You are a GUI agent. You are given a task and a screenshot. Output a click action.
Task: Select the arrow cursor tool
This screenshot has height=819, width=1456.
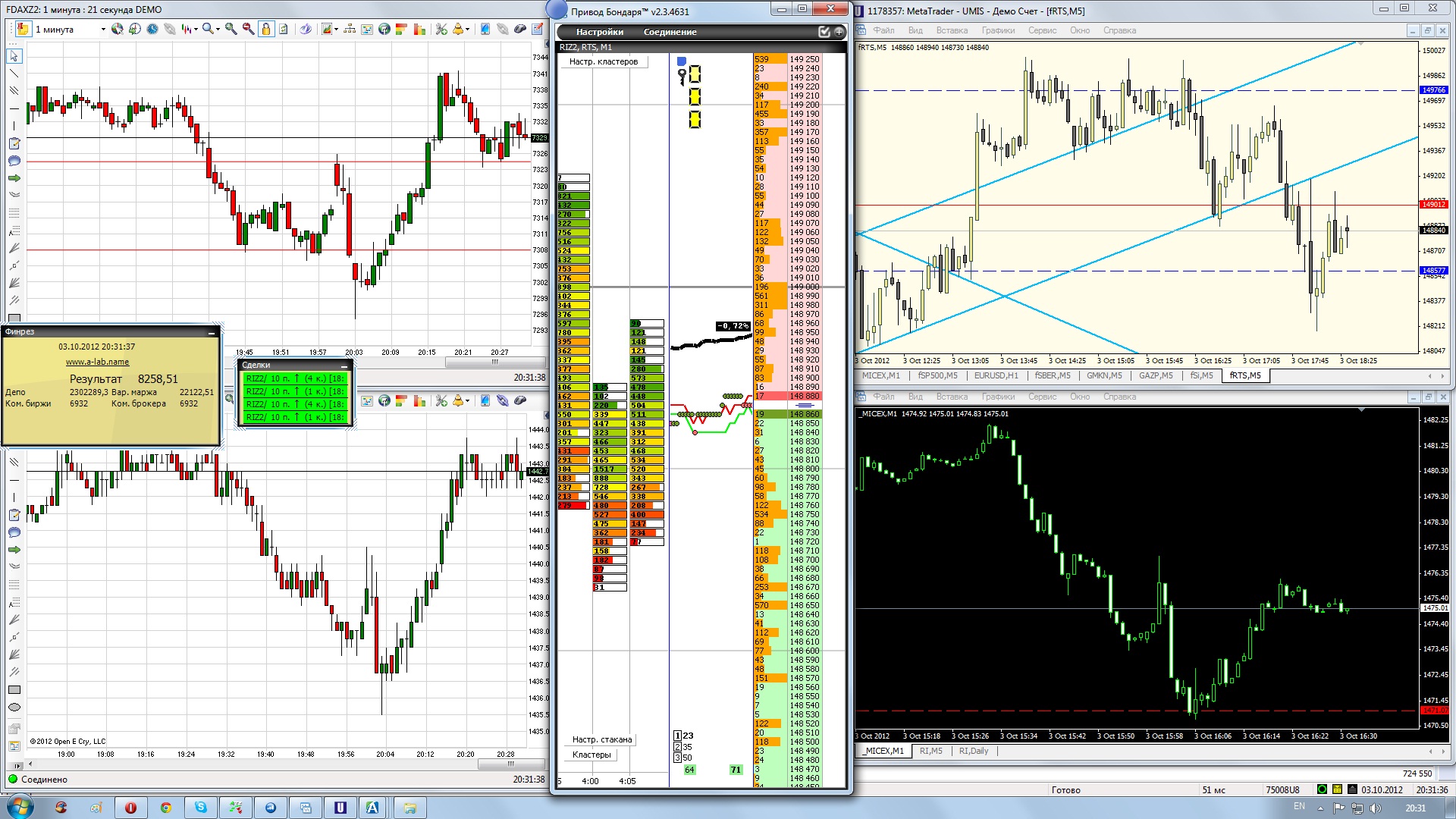click(14, 56)
